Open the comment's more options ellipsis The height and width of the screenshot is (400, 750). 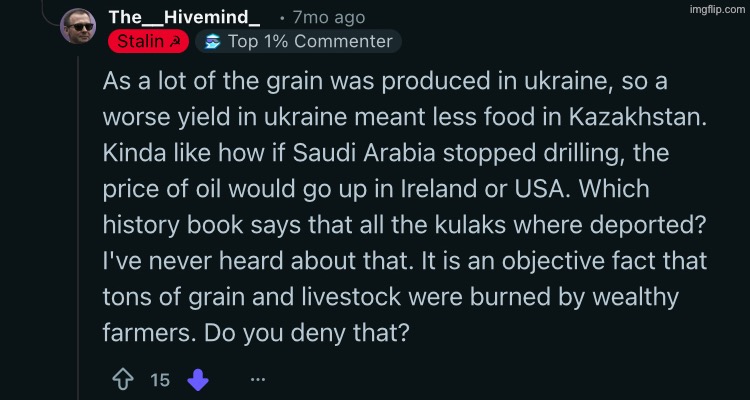[x=258, y=379]
